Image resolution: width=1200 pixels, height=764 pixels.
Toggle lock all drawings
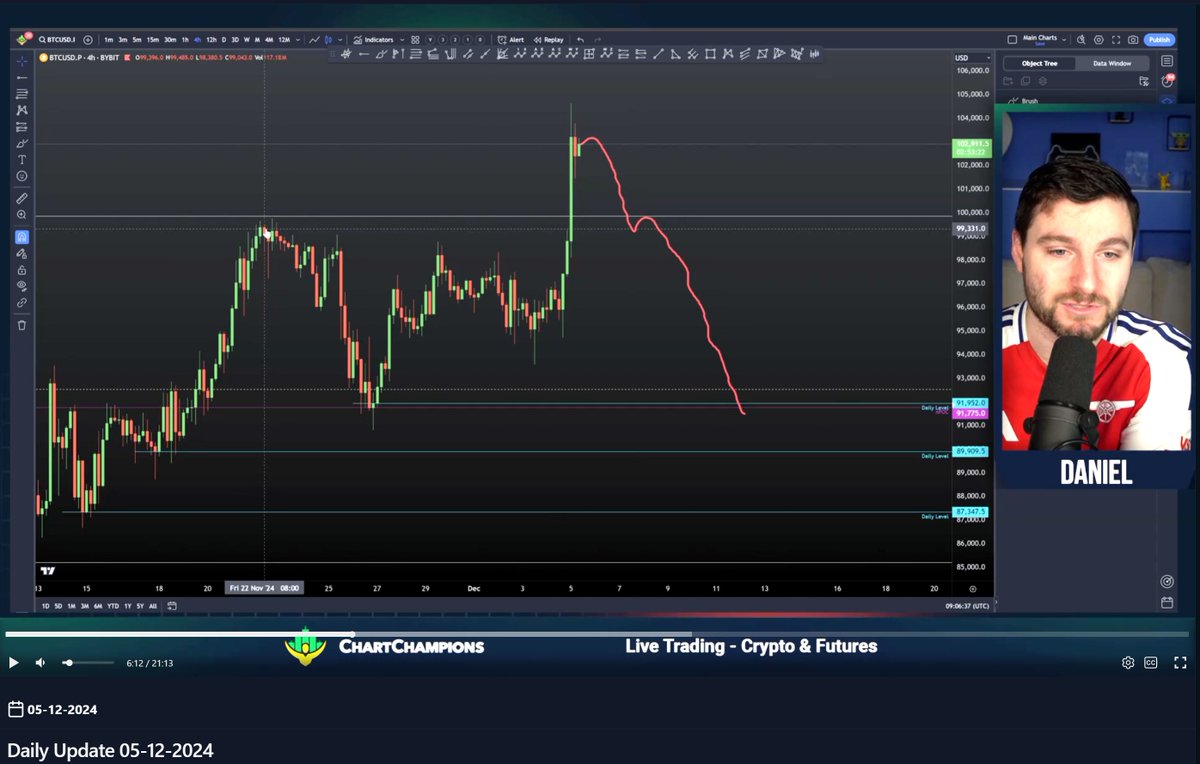(22, 270)
